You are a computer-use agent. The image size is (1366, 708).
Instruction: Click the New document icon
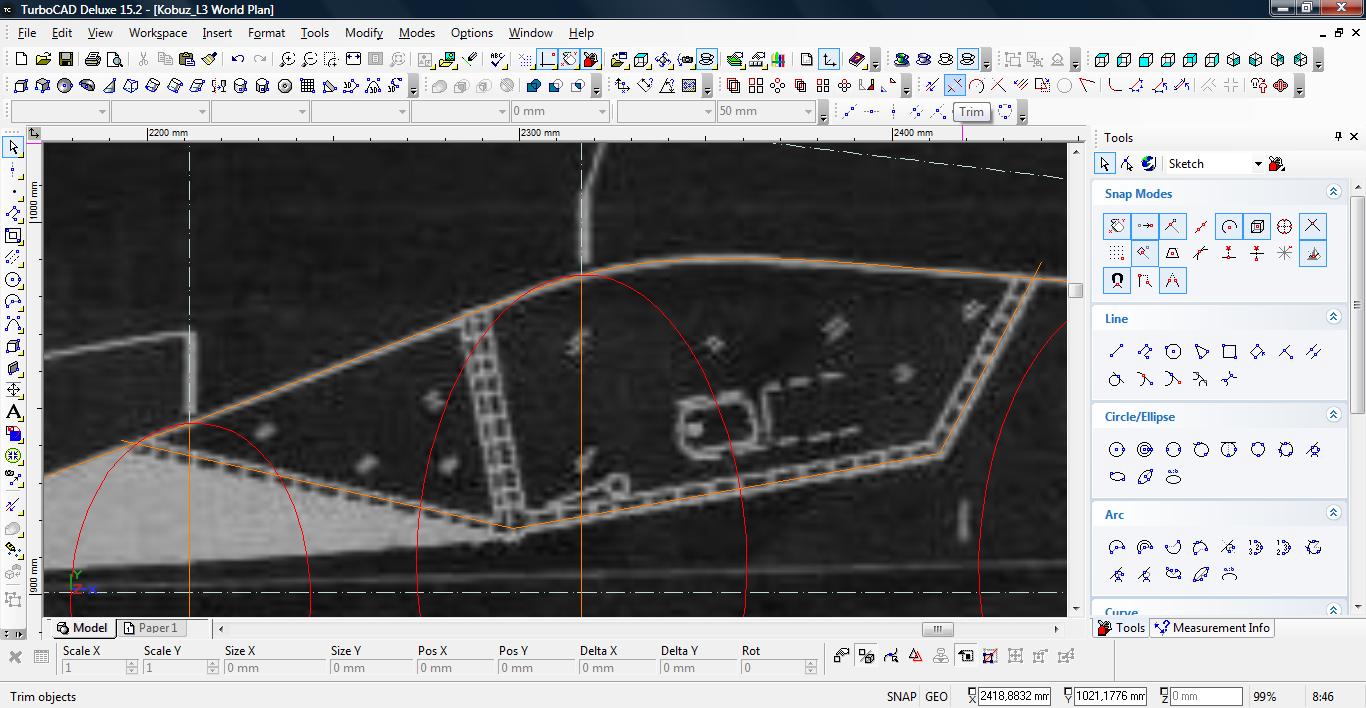pos(21,60)
